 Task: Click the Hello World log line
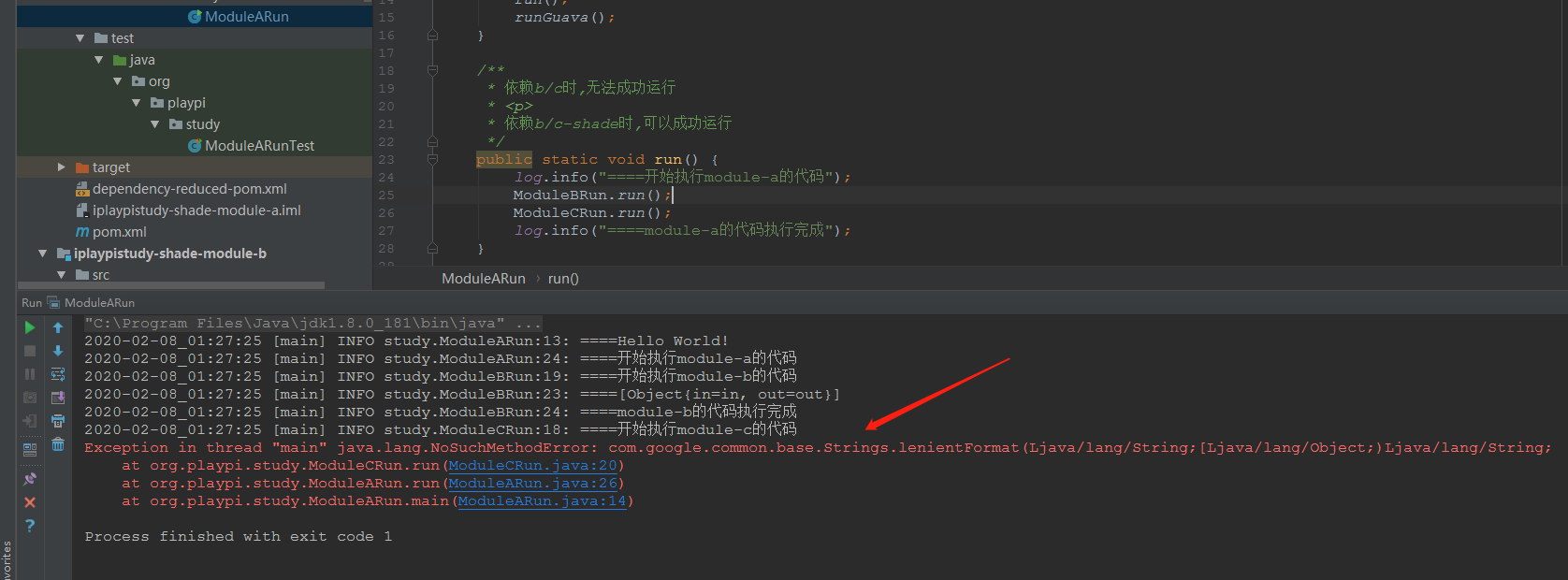406,341
